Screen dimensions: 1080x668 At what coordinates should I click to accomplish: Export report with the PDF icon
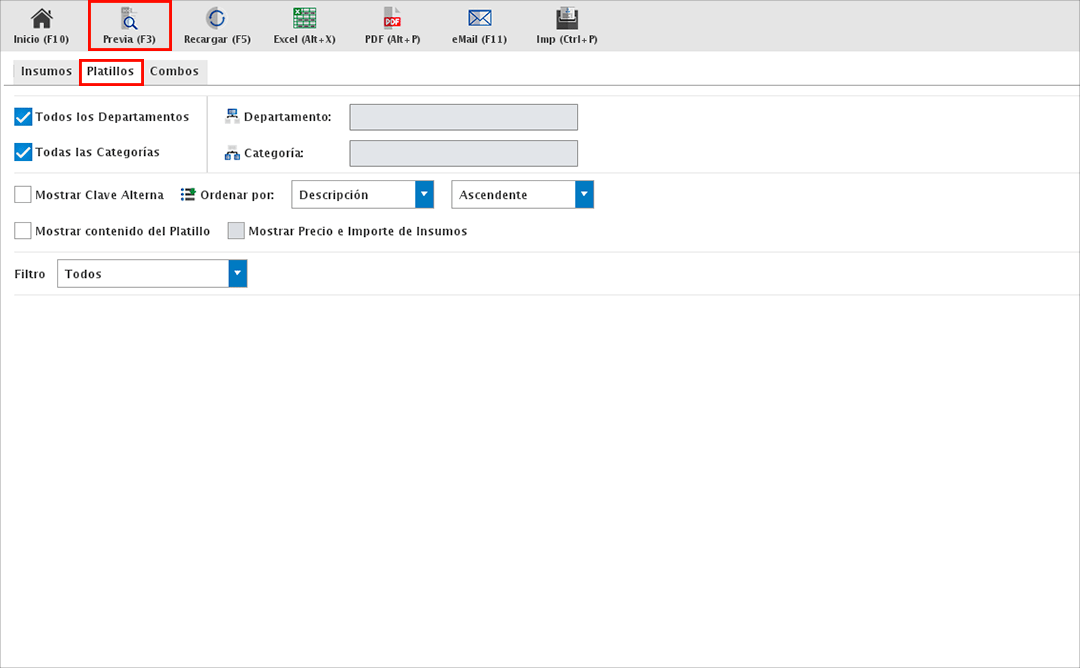(392, 18)
